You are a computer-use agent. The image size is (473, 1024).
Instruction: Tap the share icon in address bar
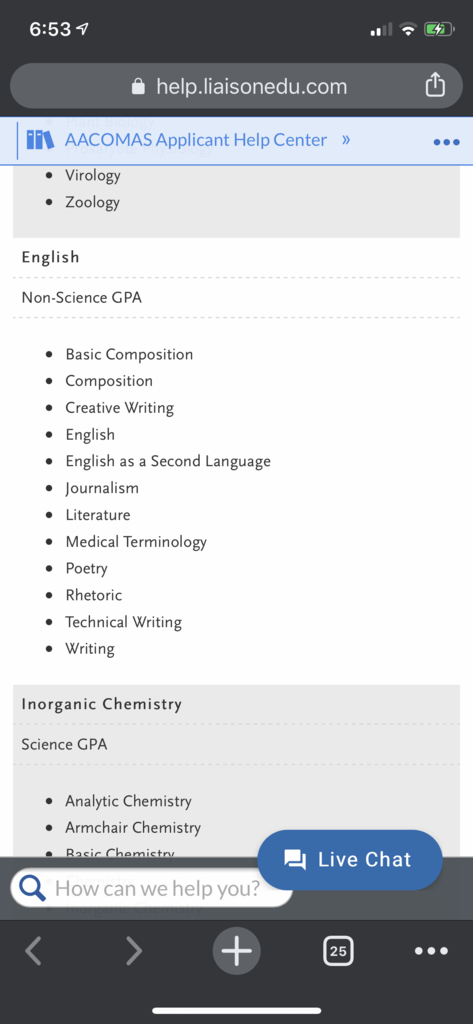[x=435, y=85]
